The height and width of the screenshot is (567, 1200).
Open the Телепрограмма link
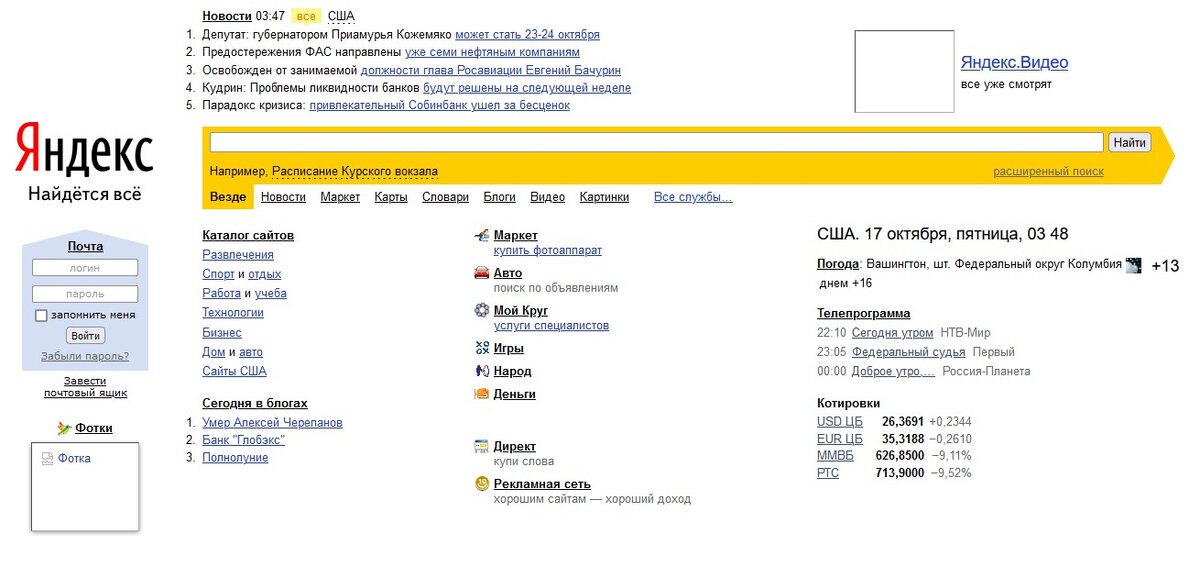864,313
